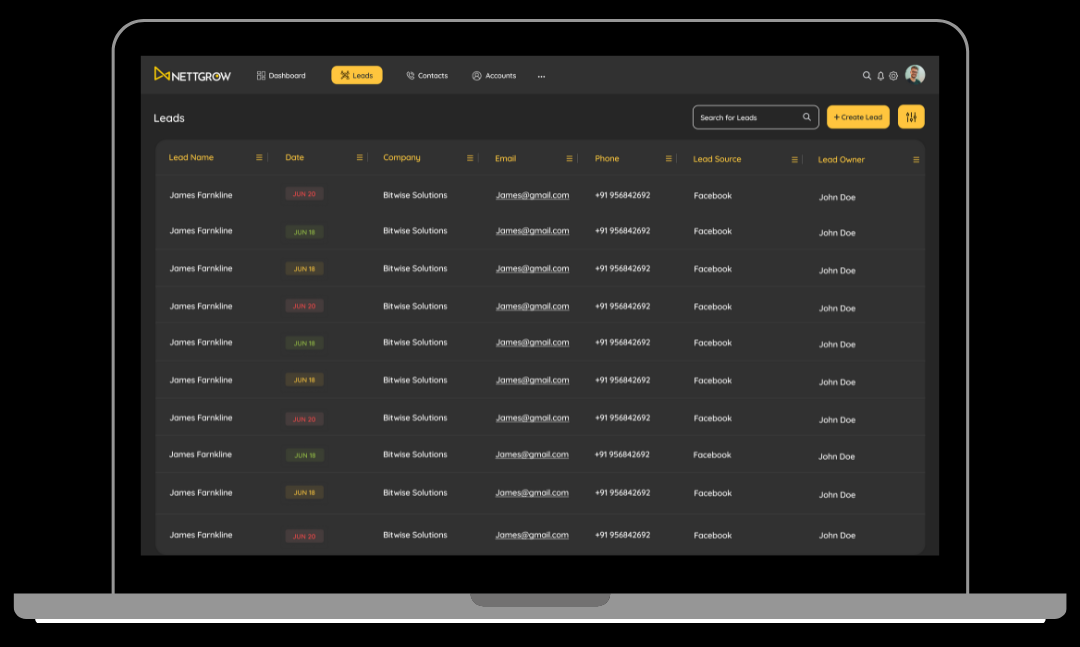The height and width of the screenshot is (647, 1080).
Task: Click the NettGrow logo
Action: (192, 75)
